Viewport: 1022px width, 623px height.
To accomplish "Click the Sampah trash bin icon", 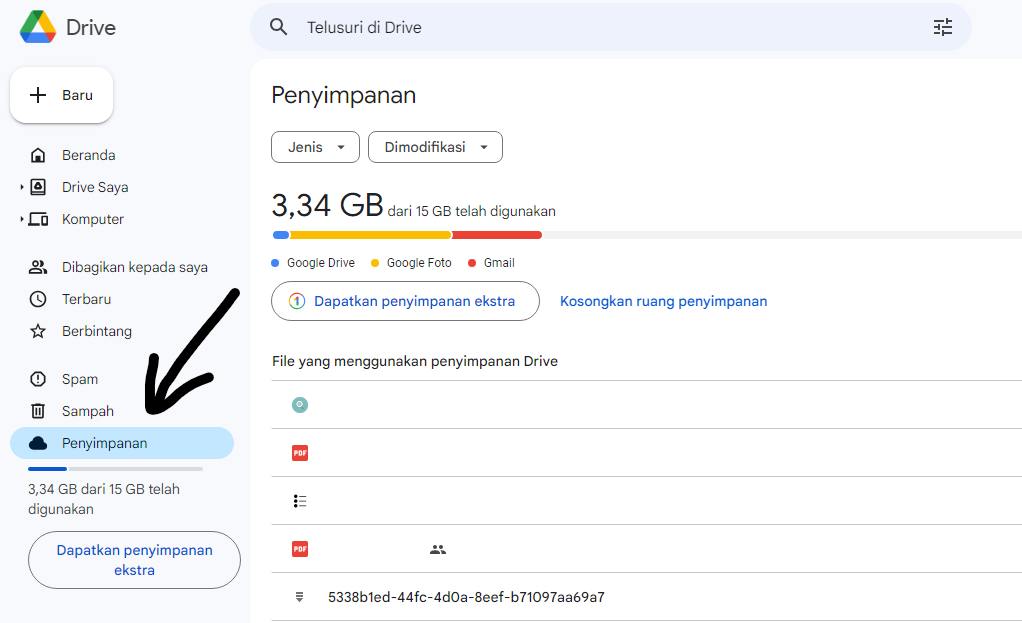I will [38, 411].
